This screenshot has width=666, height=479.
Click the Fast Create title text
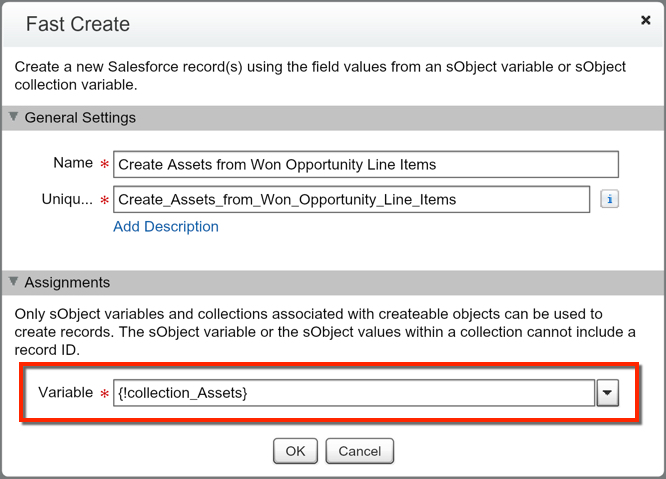77,23
